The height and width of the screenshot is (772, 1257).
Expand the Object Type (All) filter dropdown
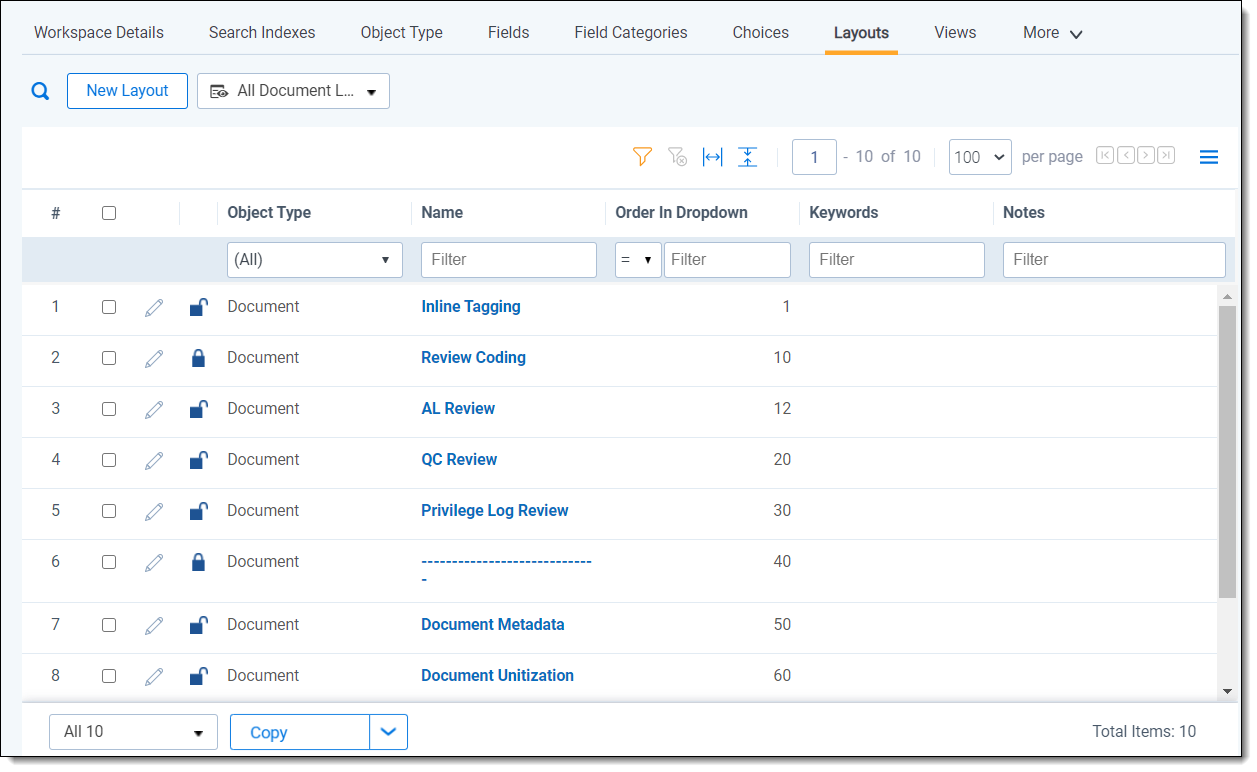[x=314, y=260]
